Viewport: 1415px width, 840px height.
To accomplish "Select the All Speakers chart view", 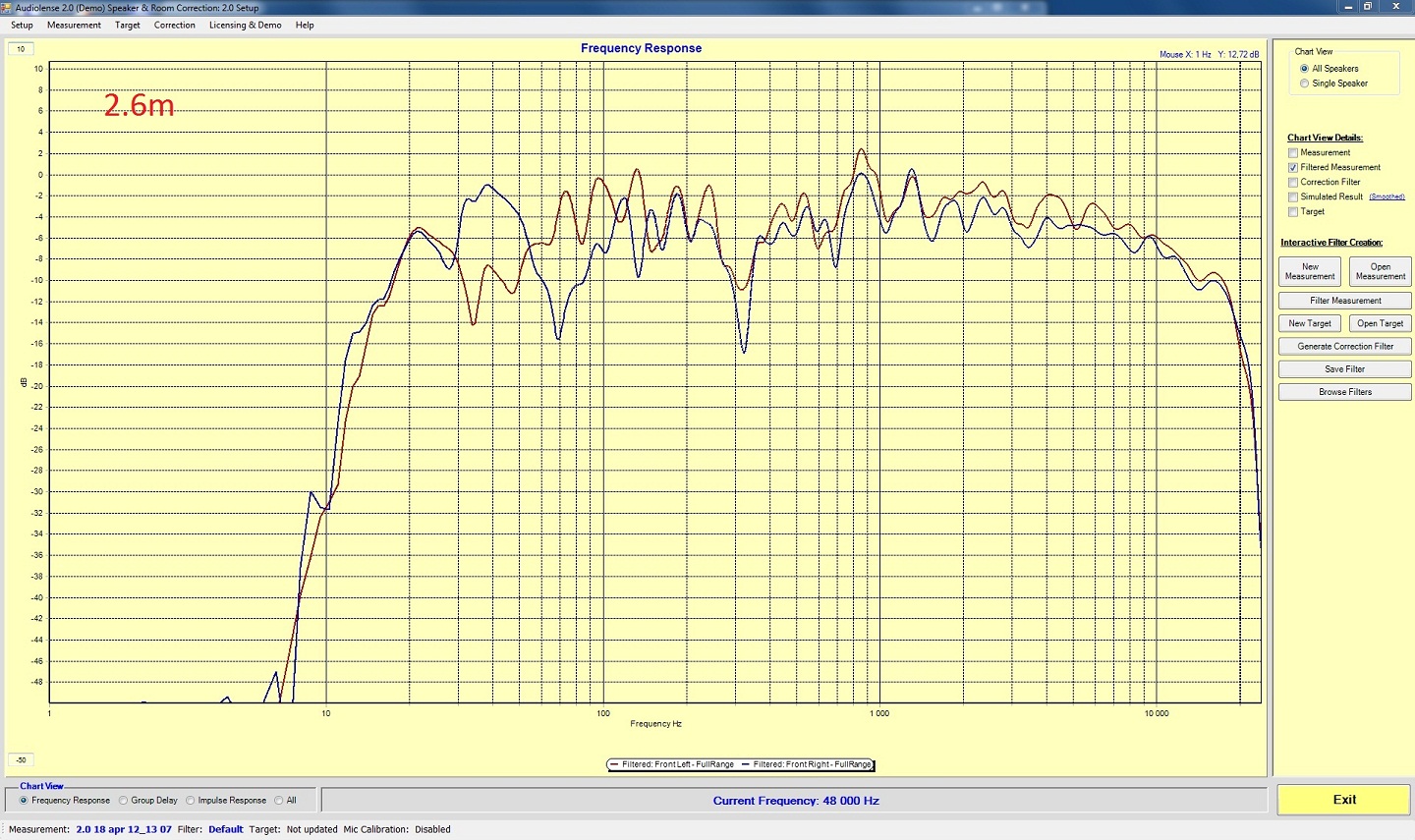I will pyautogui.click(x=1304, y=69).
